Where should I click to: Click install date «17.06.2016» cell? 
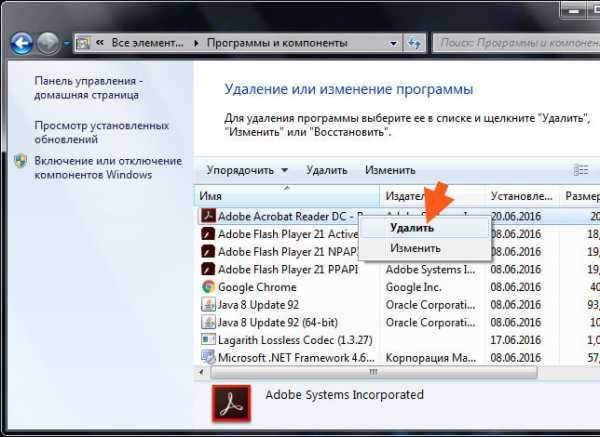(x=516, y=340)
